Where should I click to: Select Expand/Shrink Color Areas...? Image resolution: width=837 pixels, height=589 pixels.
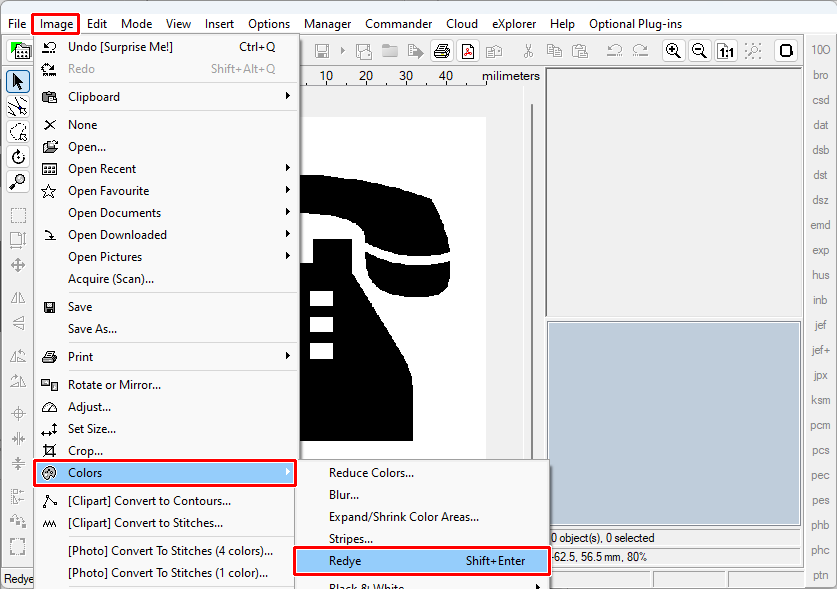pyautogui.click(x=422, y=517)
